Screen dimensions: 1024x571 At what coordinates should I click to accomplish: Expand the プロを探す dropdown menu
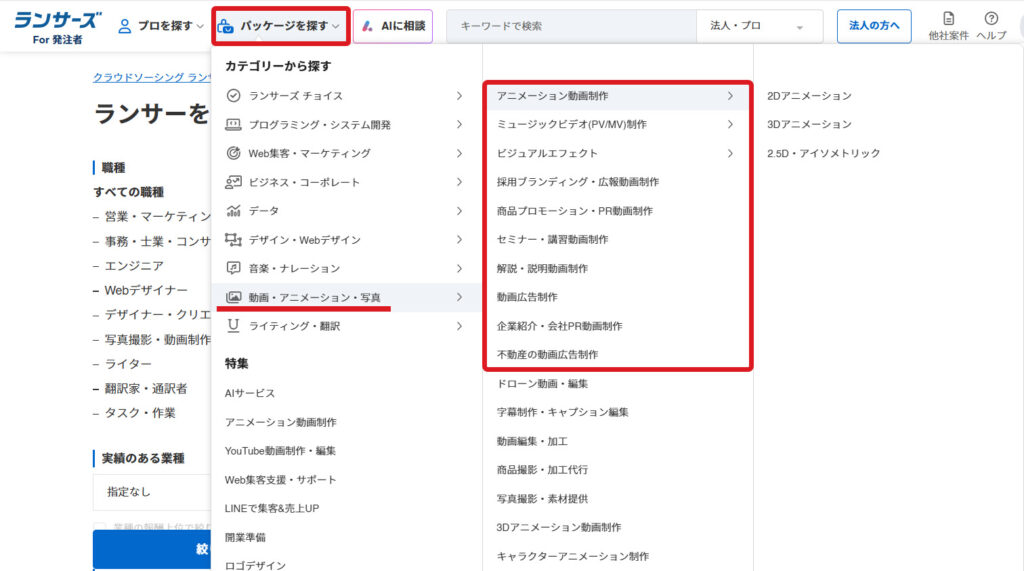tap(161, 26)
